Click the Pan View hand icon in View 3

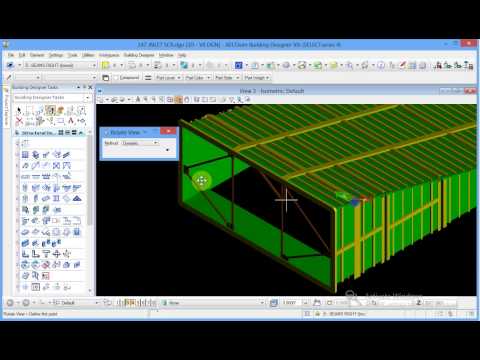point(187,99)
